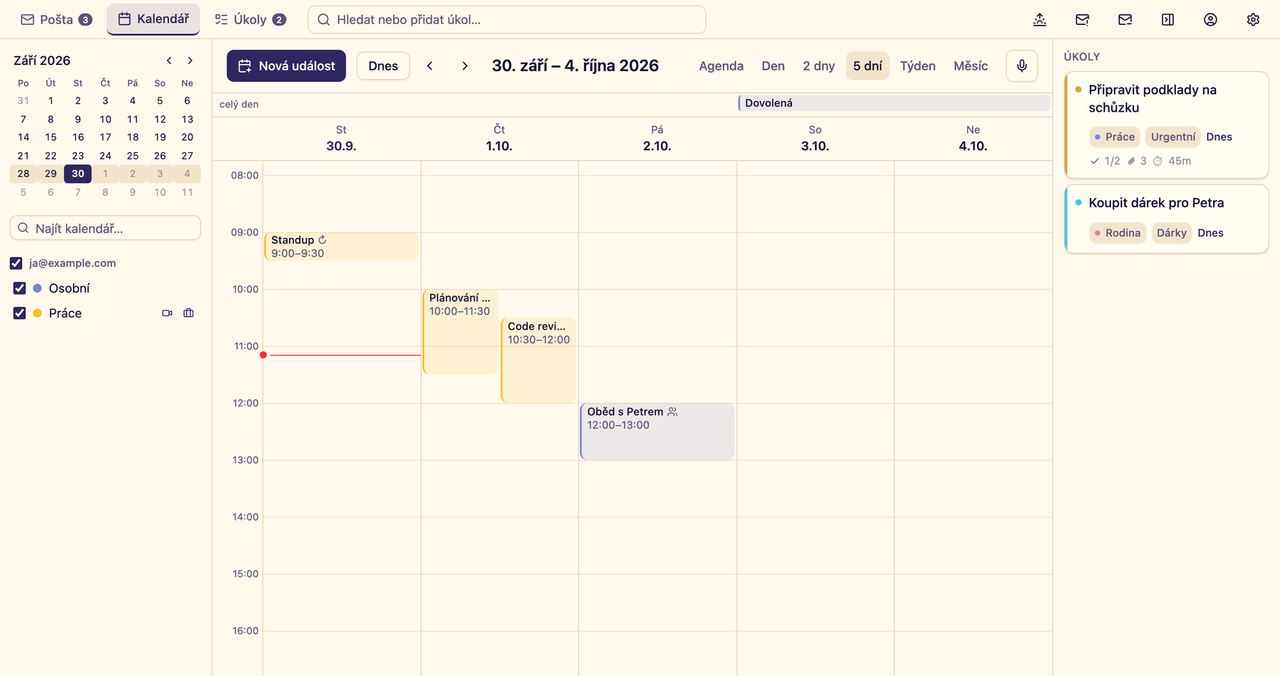This screenshot has height=676, width=1280.
Task: Open task Připravit podklady na schůzku
Action: (1167, 125)
